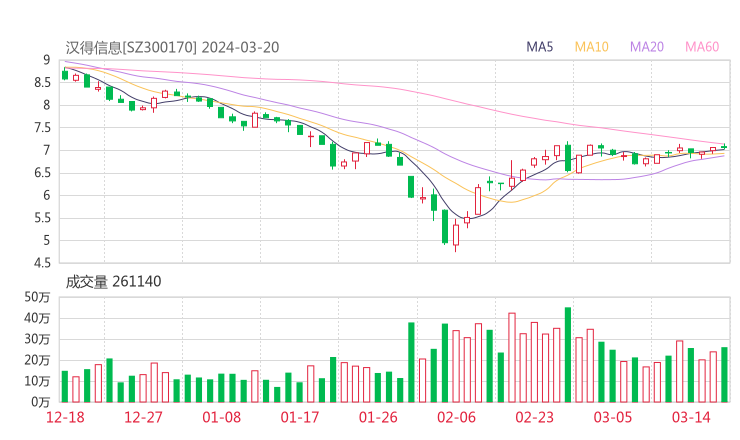Click the MA60 legend label
Screen dimensions: 740x440
[702, 47]
